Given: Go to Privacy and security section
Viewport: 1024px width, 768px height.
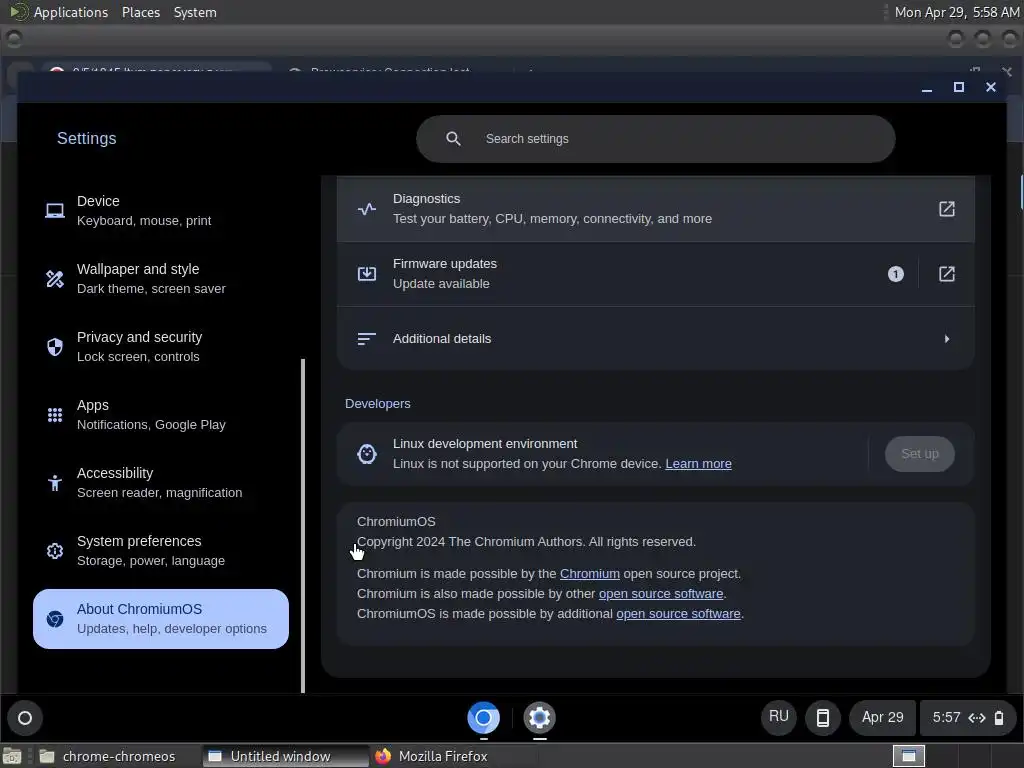Looking at the screenshot, I should [x=161, y=346].
